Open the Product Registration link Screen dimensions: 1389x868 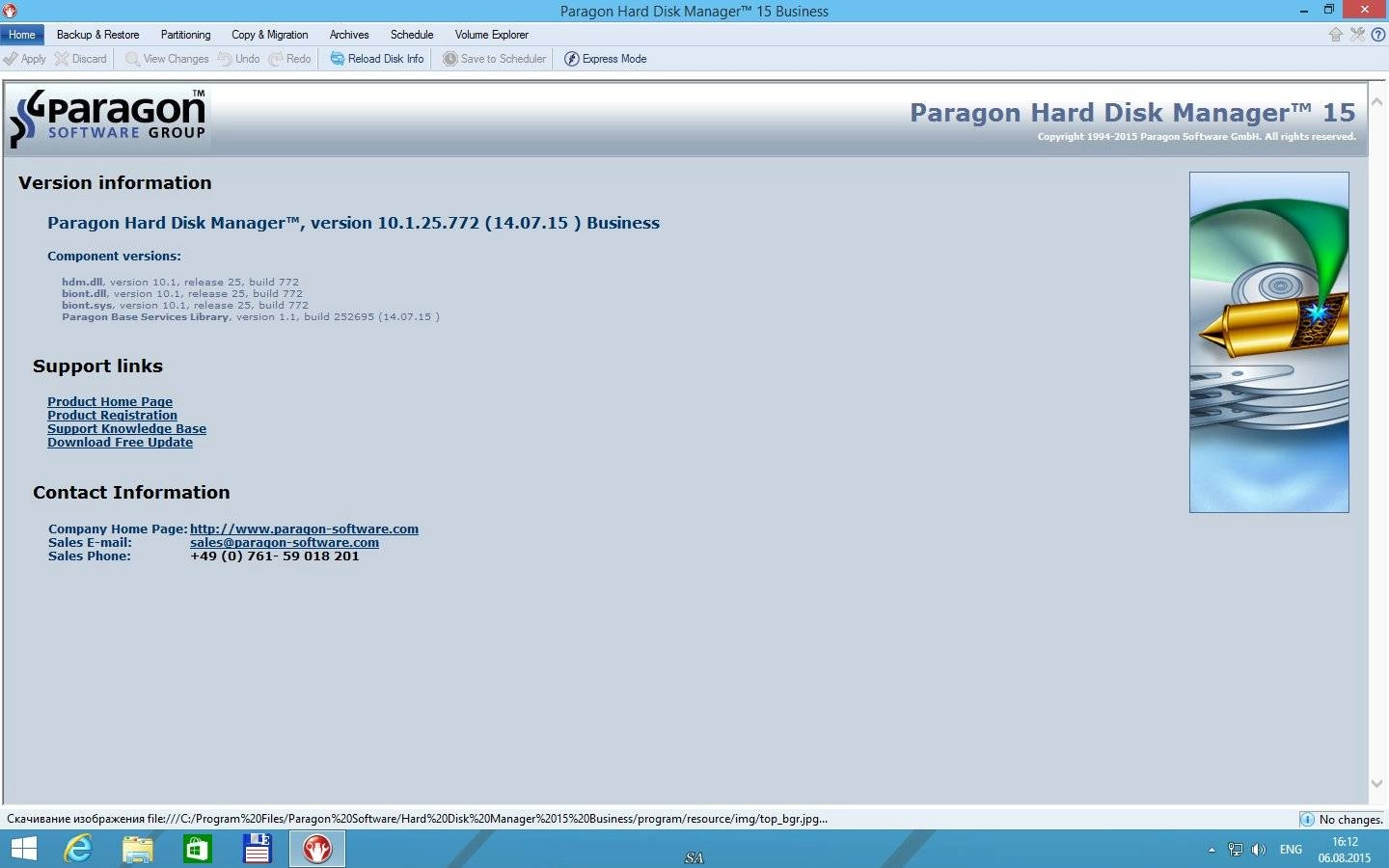pyautogui.click(x=112, y=416)
